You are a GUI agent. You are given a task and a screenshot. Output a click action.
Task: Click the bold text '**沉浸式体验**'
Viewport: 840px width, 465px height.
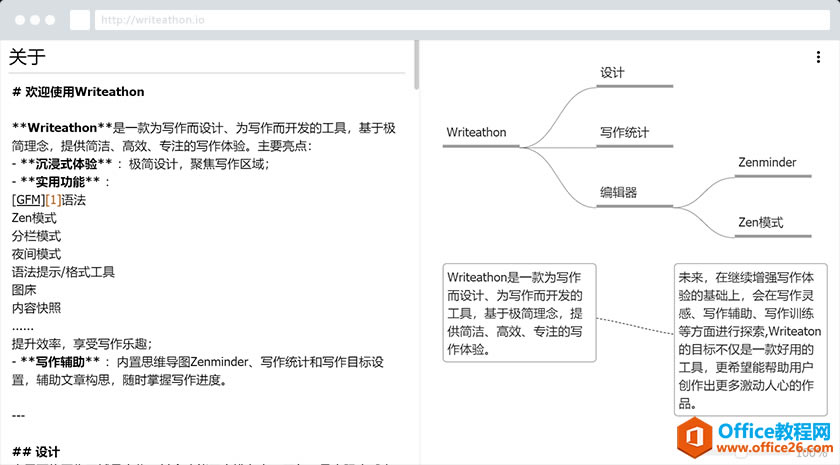click(66, 164)
